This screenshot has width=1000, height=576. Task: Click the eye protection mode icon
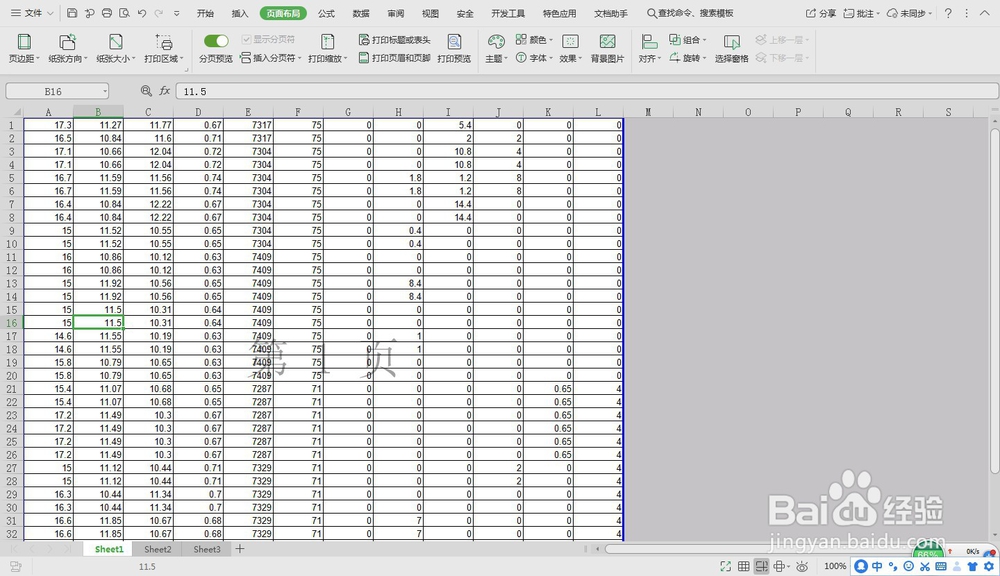click(x=802, y=566)
